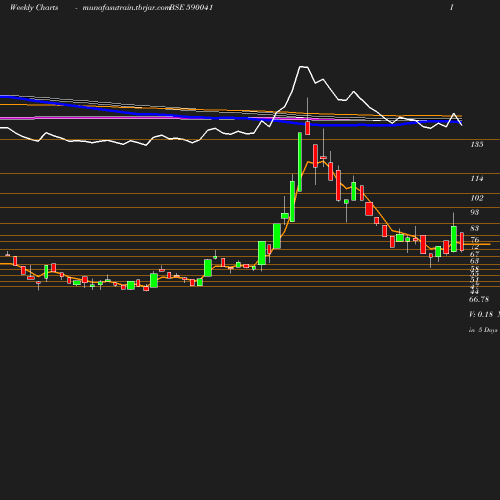
Task: Click the 'BSE 590041' symbol label
Action: click(x=191, y=7)
